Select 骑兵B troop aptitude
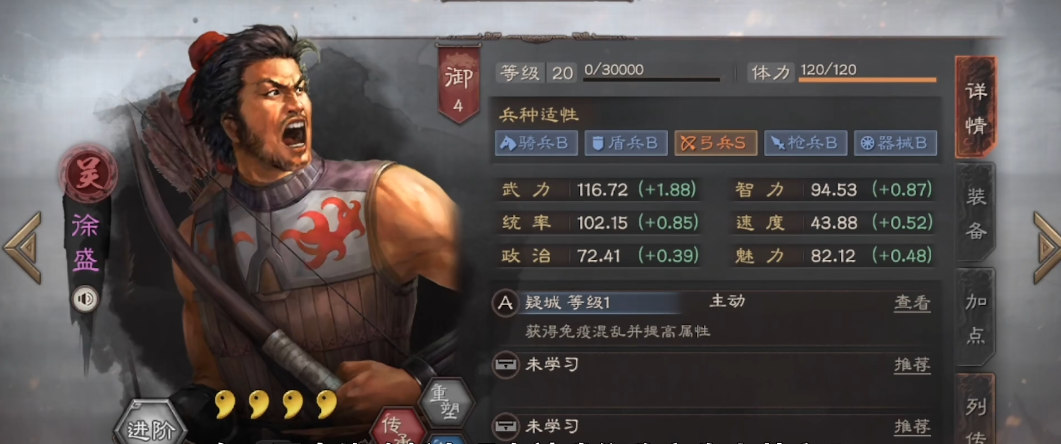The image size is (1061, 444). 536,143
